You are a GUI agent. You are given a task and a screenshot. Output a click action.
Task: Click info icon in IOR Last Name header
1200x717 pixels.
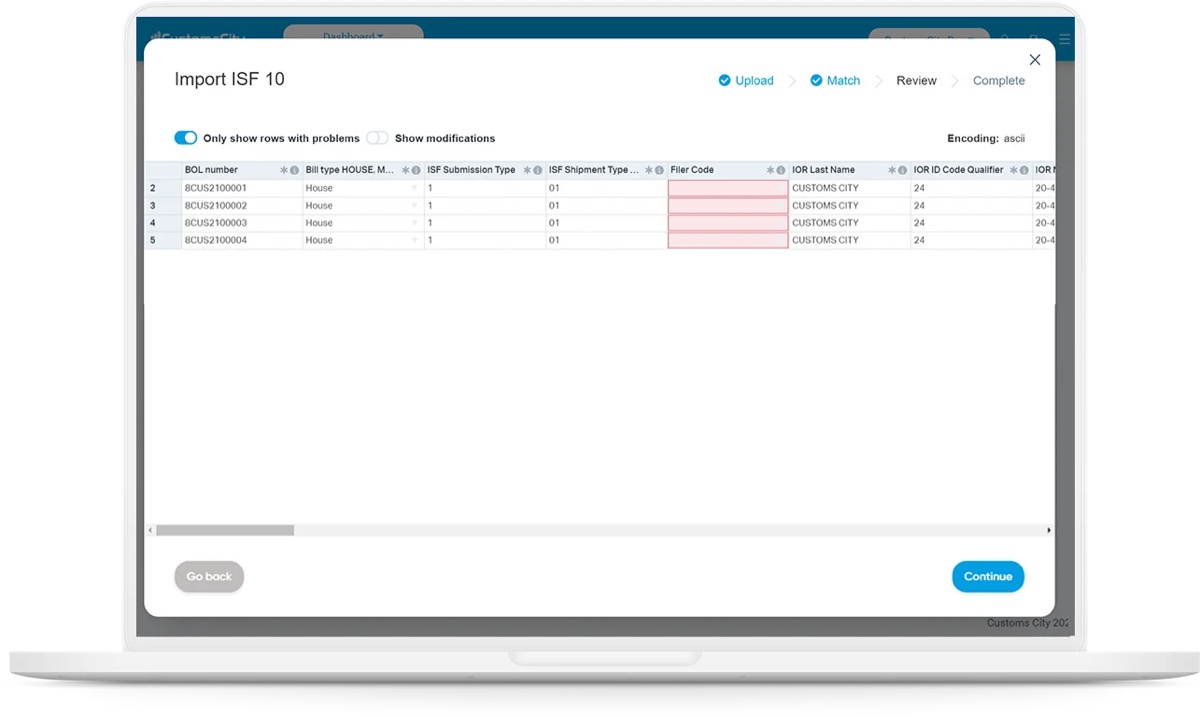tap(903, 171)
